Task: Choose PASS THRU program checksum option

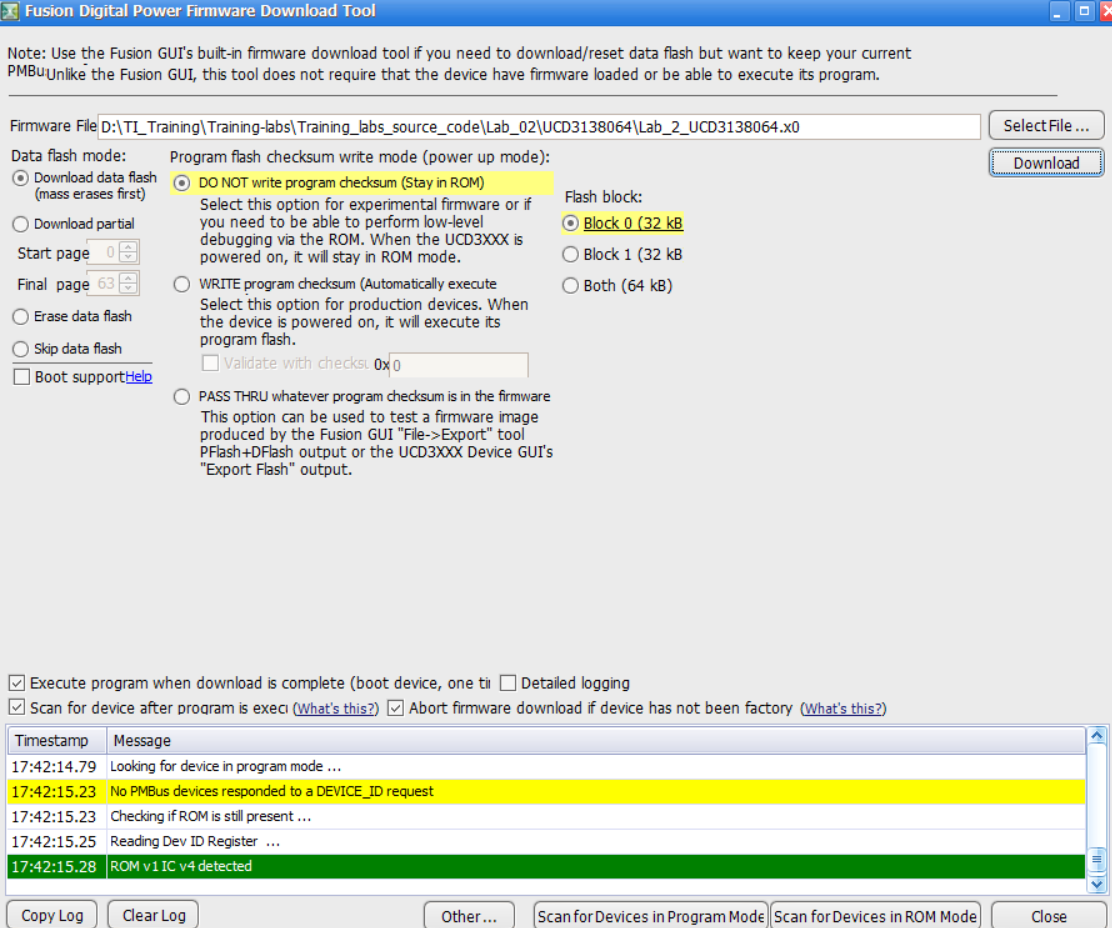Action: tap(182, 396)
